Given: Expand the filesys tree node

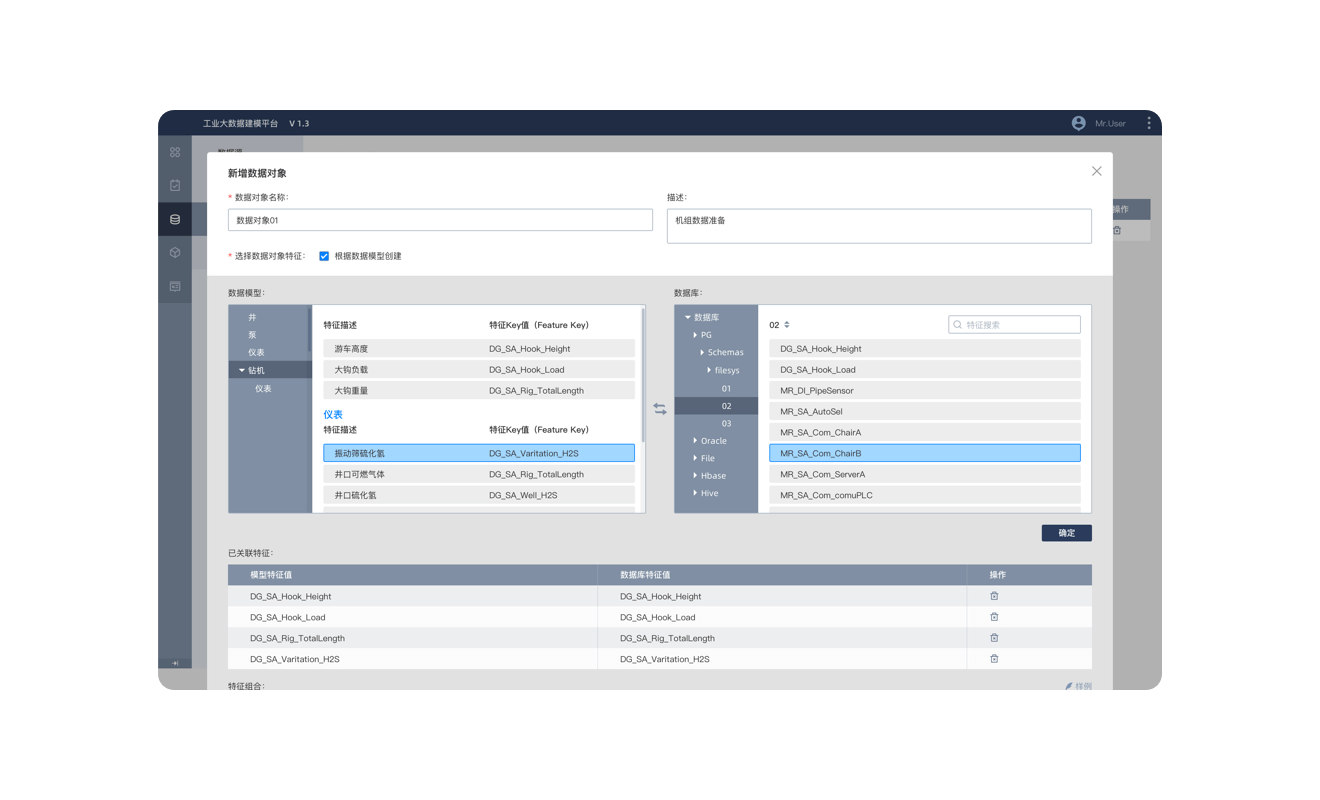Looking at the screenshot, I should (709, 371).
